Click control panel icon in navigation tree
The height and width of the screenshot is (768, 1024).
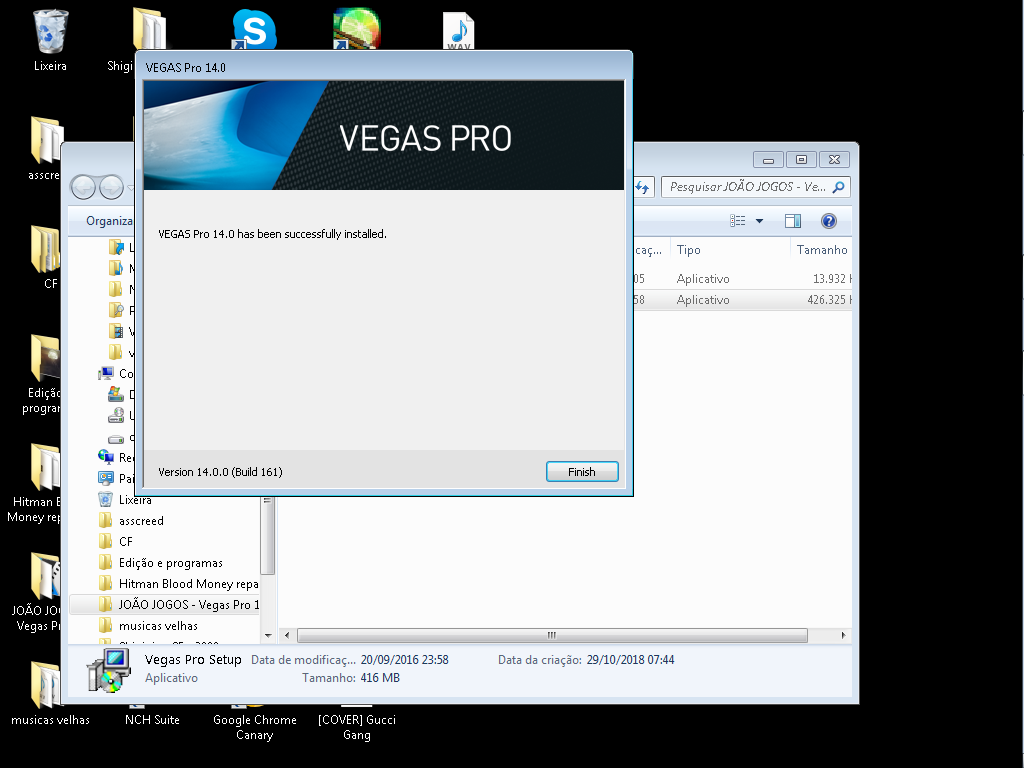[x=106, y=478]
